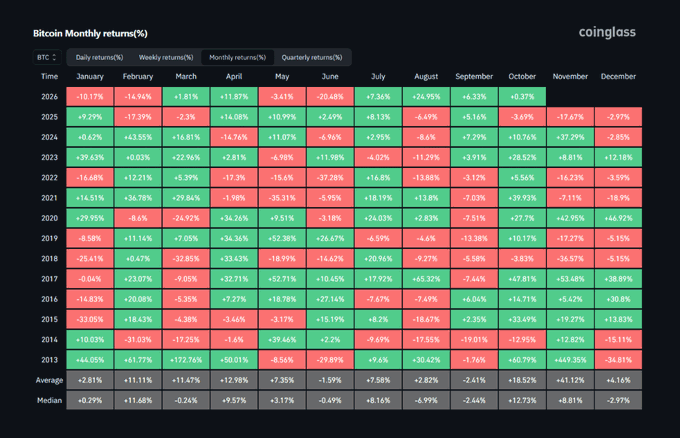Click the -32.85% cell for March 2018
The height and width of the screenshot is (438, 680).
point(186,259)
